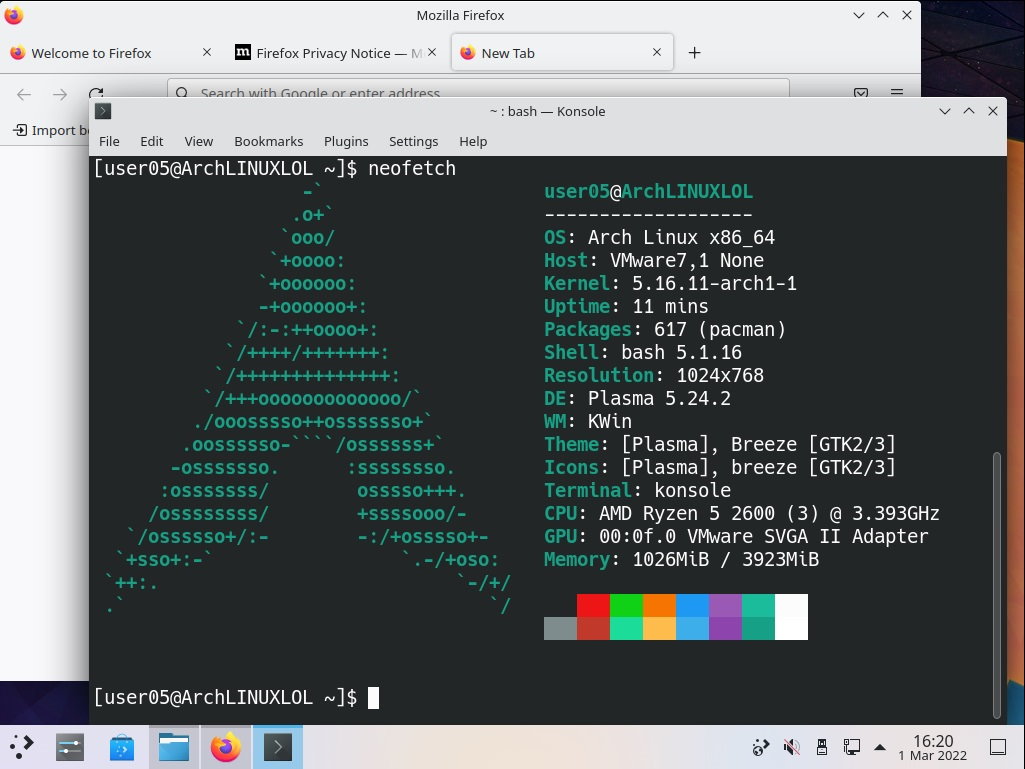Open Dolphin file manager from taskbar
This screenshot has height=769, width=1025.
[174, 747]
